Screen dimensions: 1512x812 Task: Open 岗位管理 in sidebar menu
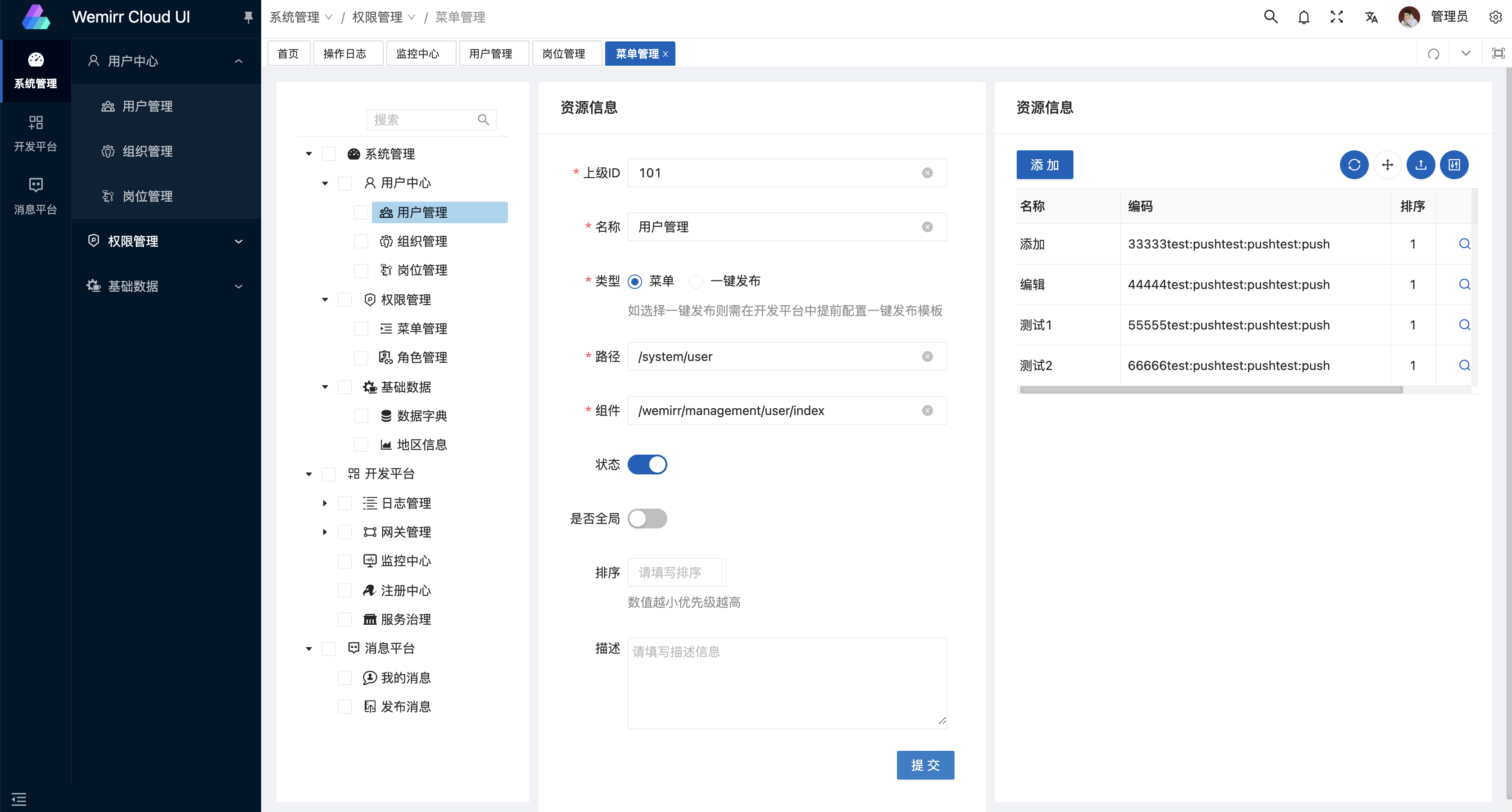(x=147, y=197)
